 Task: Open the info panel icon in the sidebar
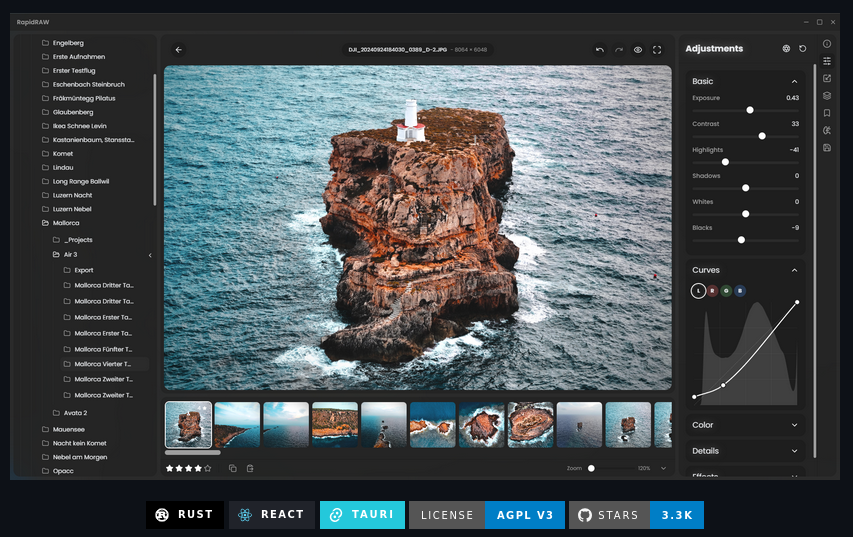[827, 44]
